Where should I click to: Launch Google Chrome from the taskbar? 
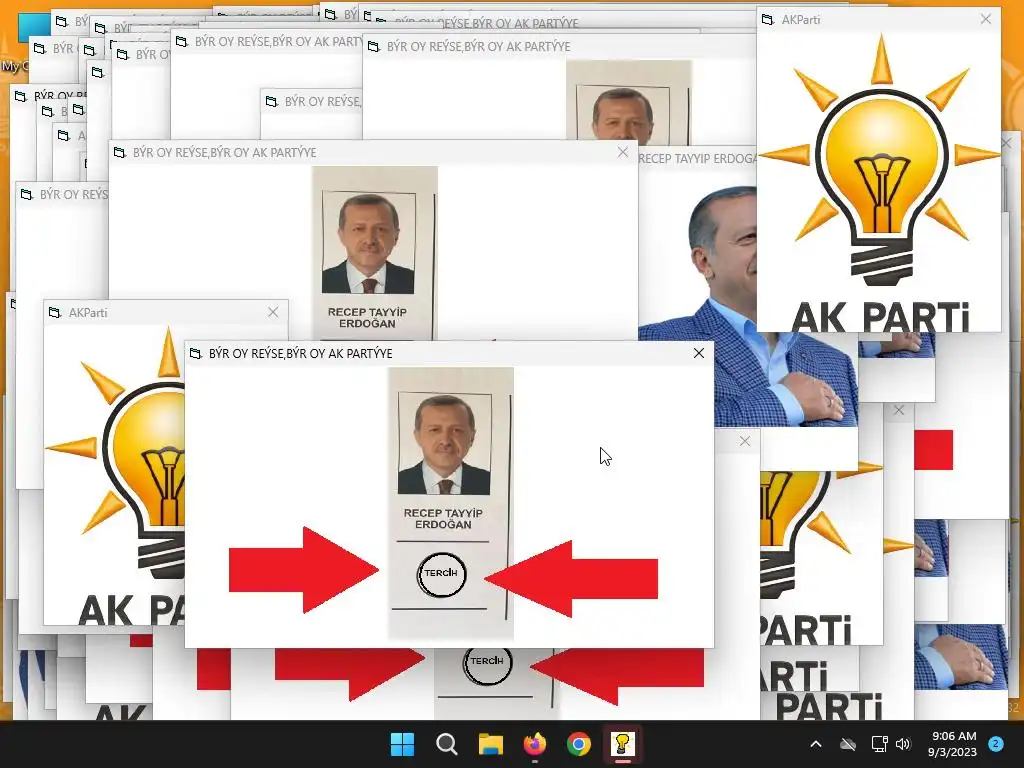click(579, 744)
